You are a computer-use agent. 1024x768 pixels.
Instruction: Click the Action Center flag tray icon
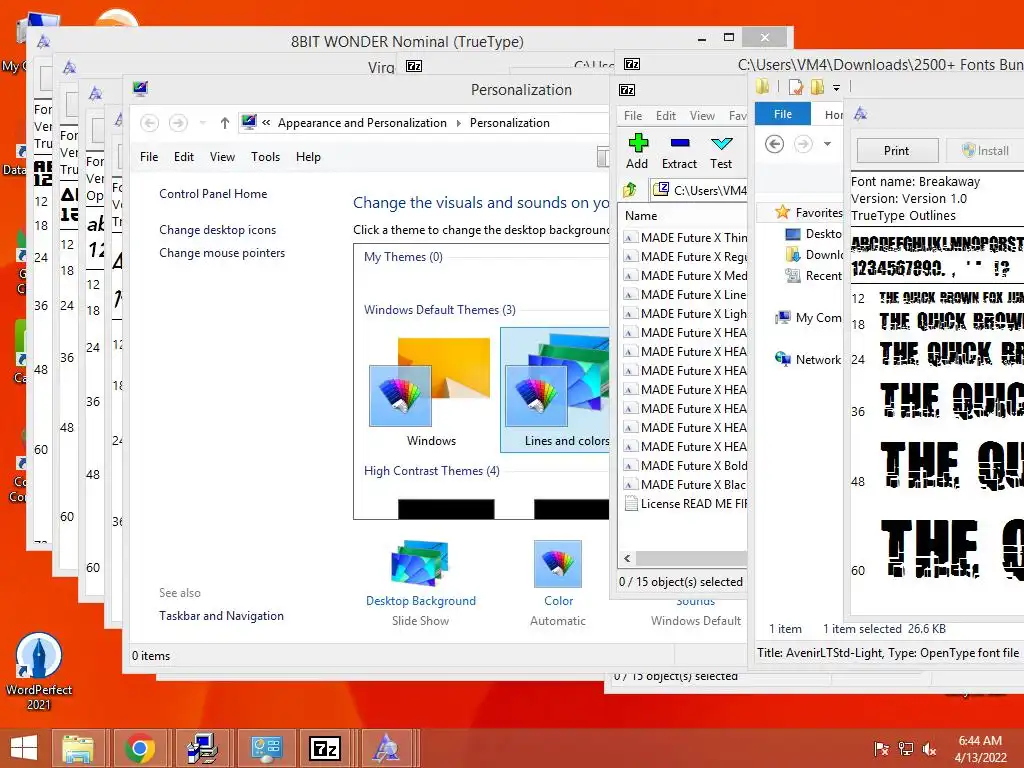882,749
